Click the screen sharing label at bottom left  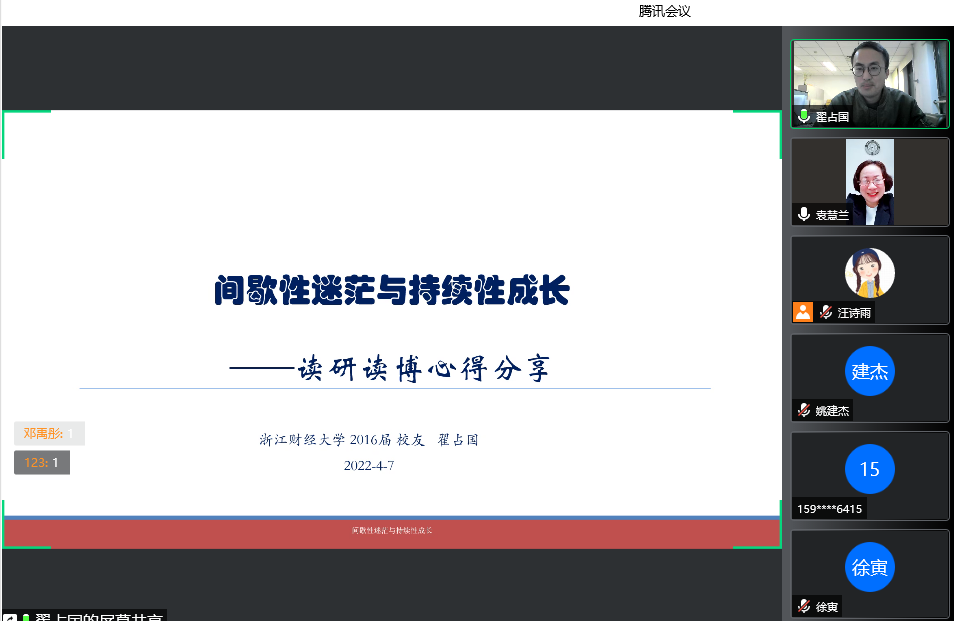coord(90,616)
